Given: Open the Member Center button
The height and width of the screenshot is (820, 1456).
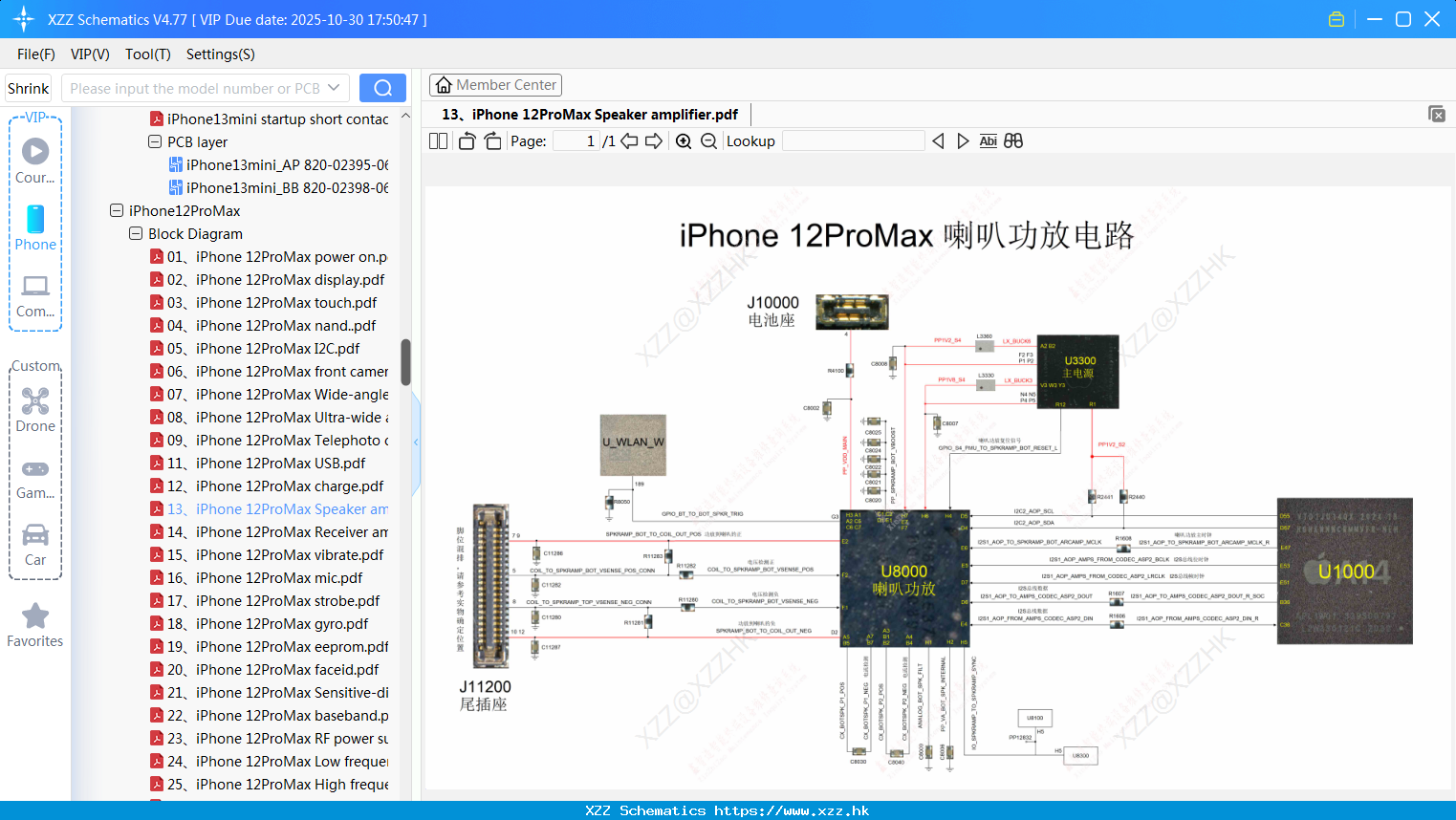Looking at the screenshot, I should pyautogui.click(x=495, y=85).
